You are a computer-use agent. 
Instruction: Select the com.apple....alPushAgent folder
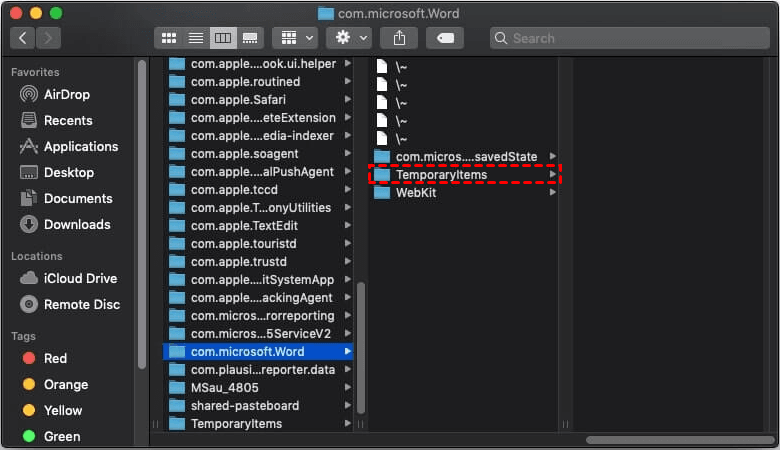coord(258,172)
